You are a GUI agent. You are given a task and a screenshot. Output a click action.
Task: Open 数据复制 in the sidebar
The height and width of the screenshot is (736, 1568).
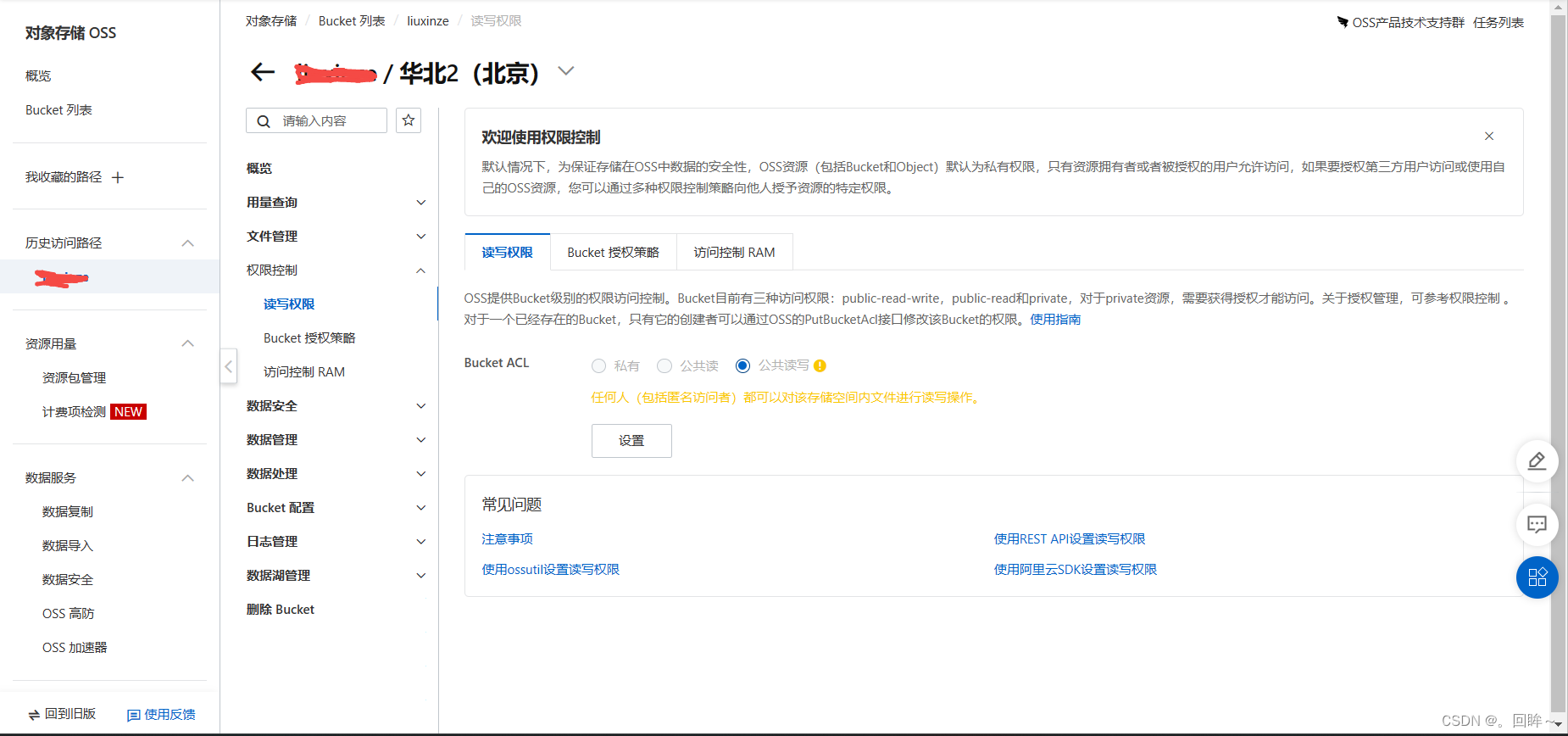coord(68,512)
